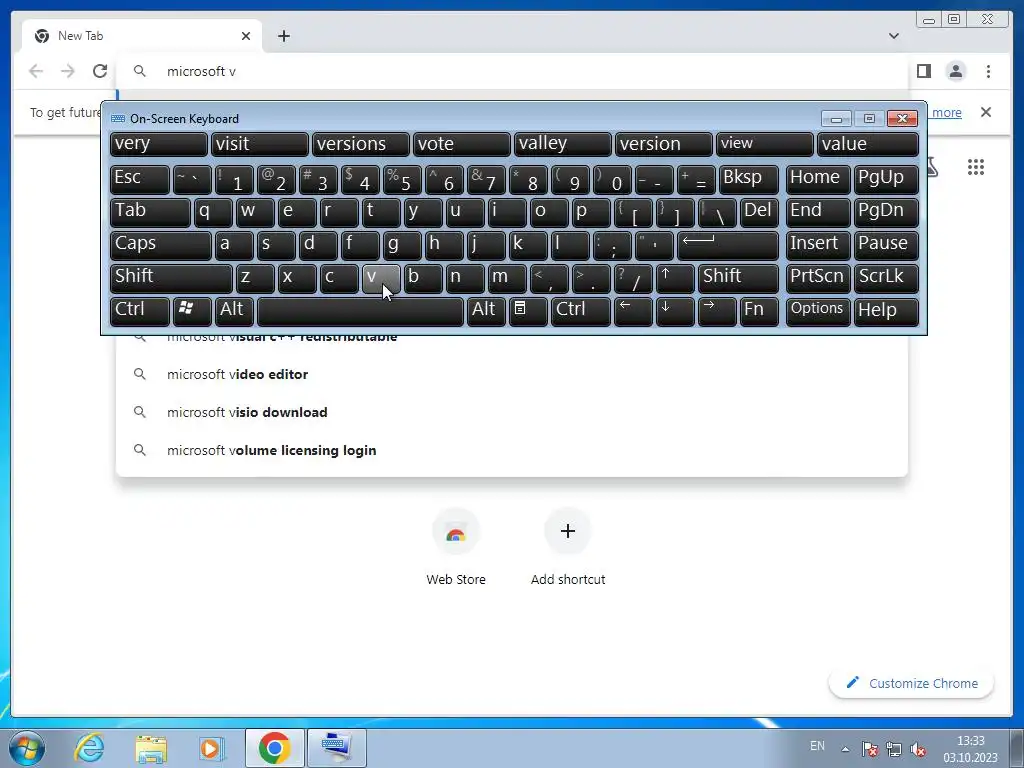Open a new tab with plus button
The height and width of the screenshot is (768, 1024).
point(283,36)
